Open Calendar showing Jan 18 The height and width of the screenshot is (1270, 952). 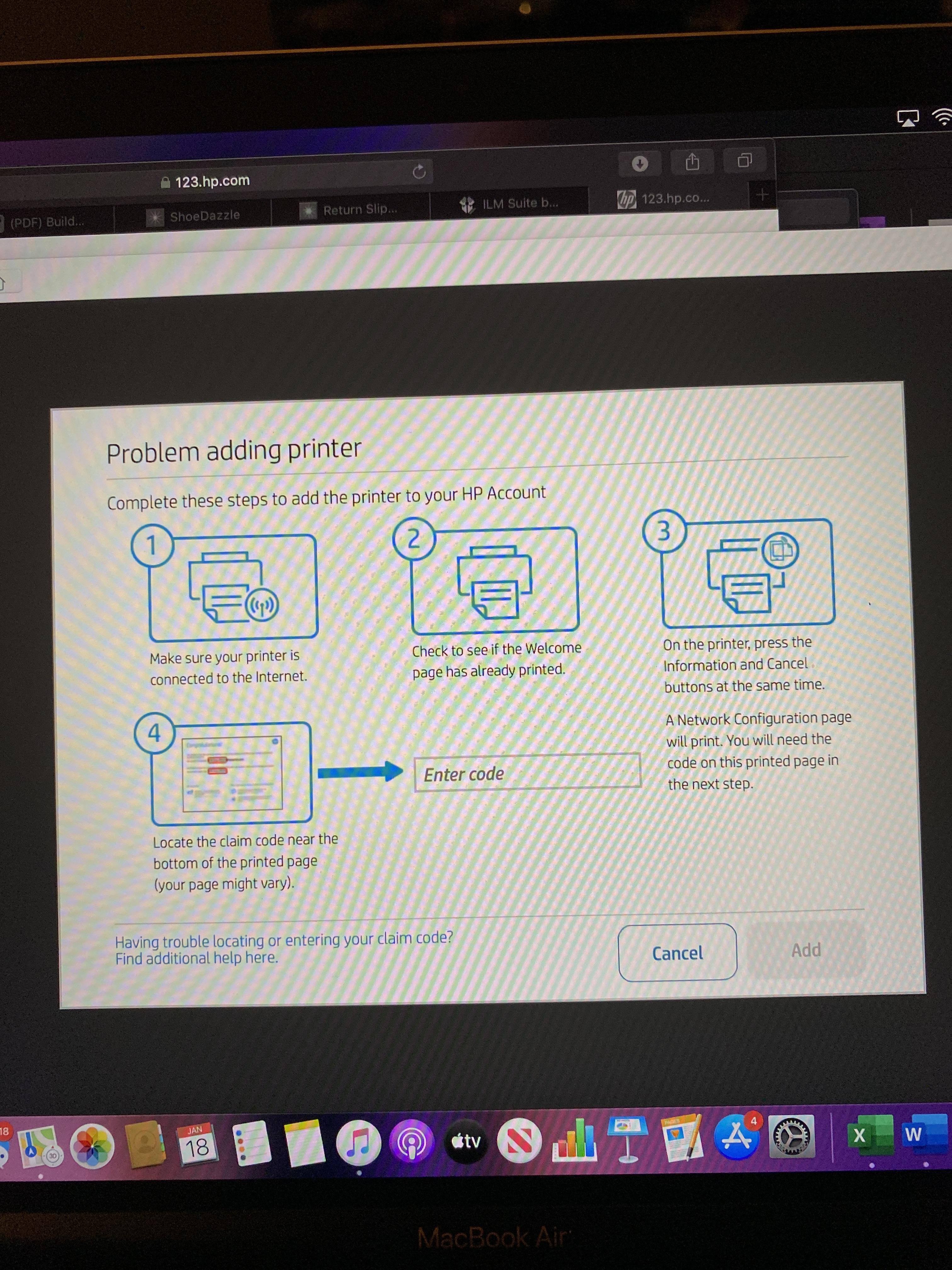pos(196,1144)
